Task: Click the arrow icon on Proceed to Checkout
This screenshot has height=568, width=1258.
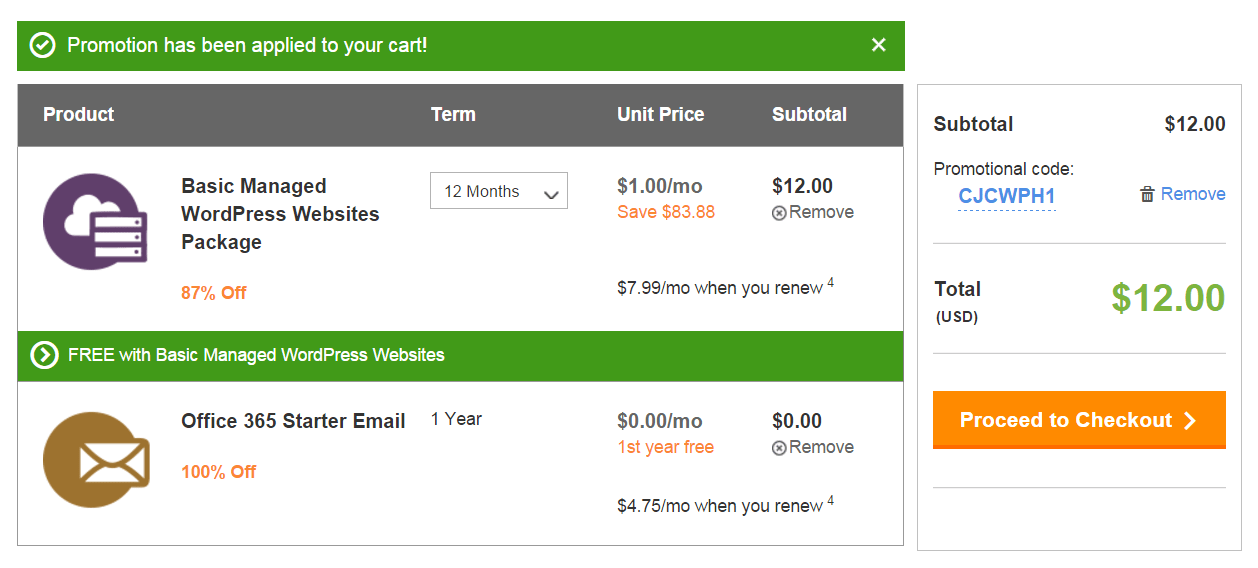Action: (x=1189, y=421)
